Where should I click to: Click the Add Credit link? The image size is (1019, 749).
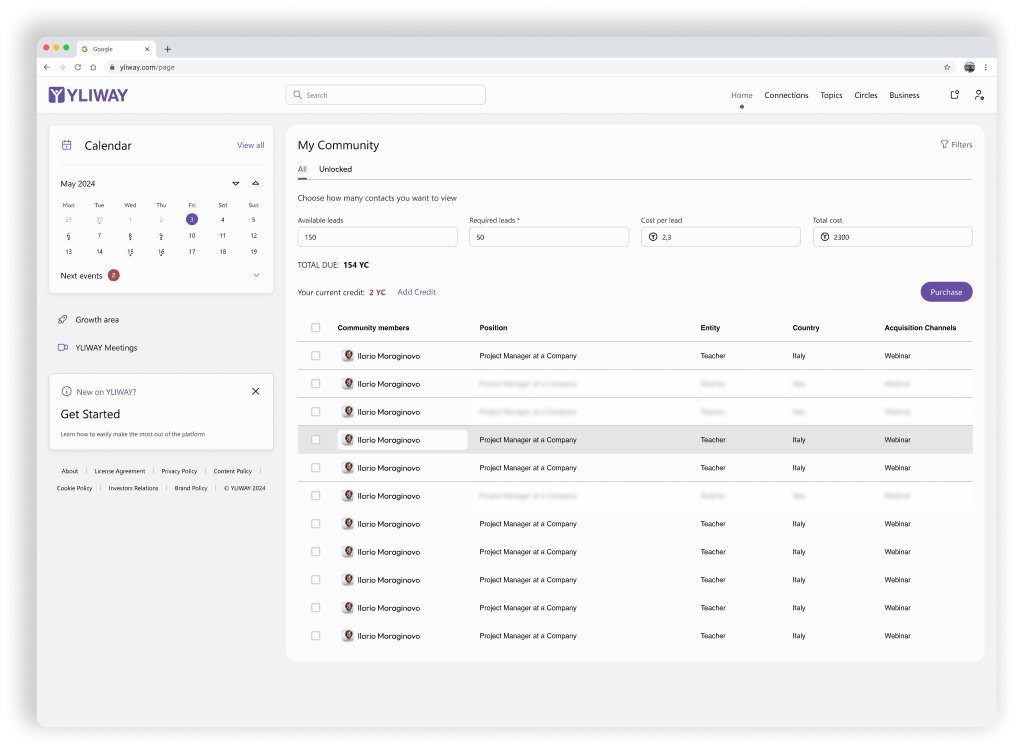coord(417,292)
